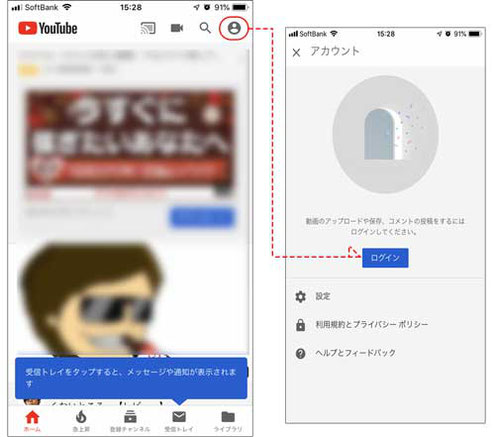Switch to the 急上昇 trending tab
The height and width of the screenshot is (437, 495).
[81, 421]
